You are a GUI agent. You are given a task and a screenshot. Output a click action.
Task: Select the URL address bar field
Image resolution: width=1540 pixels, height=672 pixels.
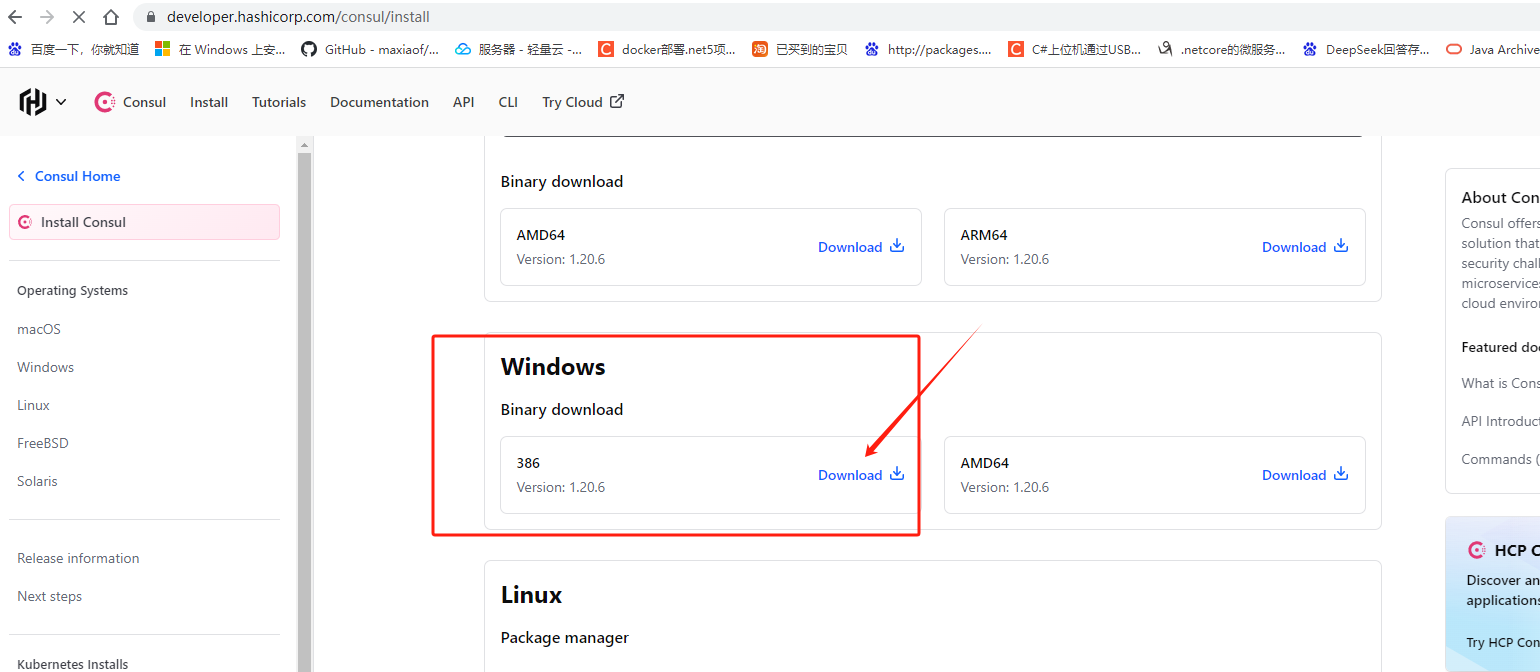coord(836,17)
